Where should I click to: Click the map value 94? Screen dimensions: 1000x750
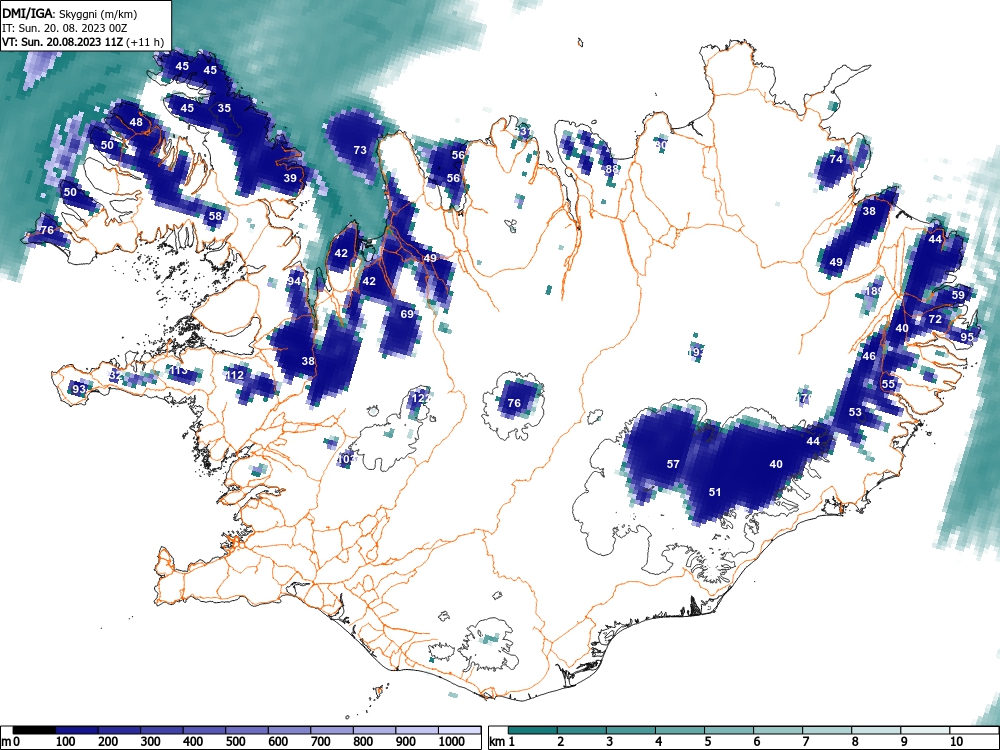294,281
